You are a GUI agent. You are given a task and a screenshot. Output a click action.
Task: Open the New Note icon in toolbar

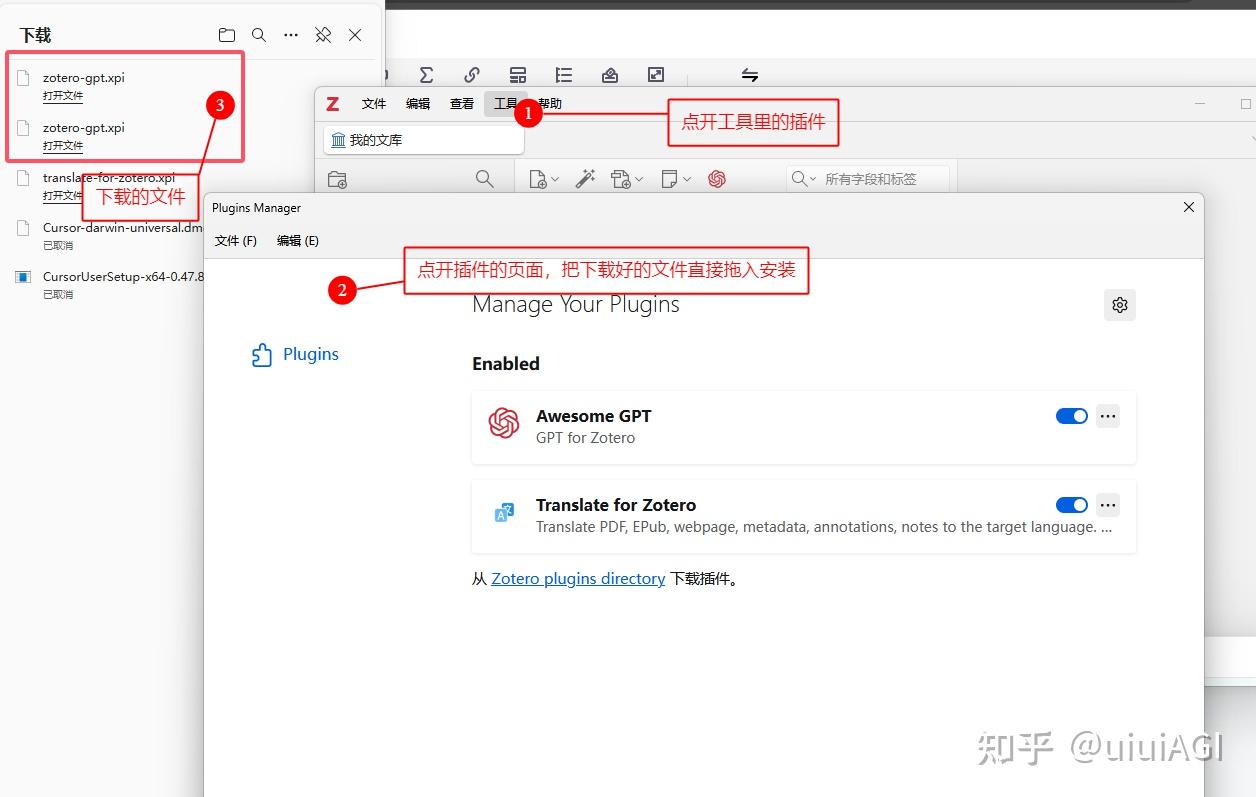click(x=670, y=178)
